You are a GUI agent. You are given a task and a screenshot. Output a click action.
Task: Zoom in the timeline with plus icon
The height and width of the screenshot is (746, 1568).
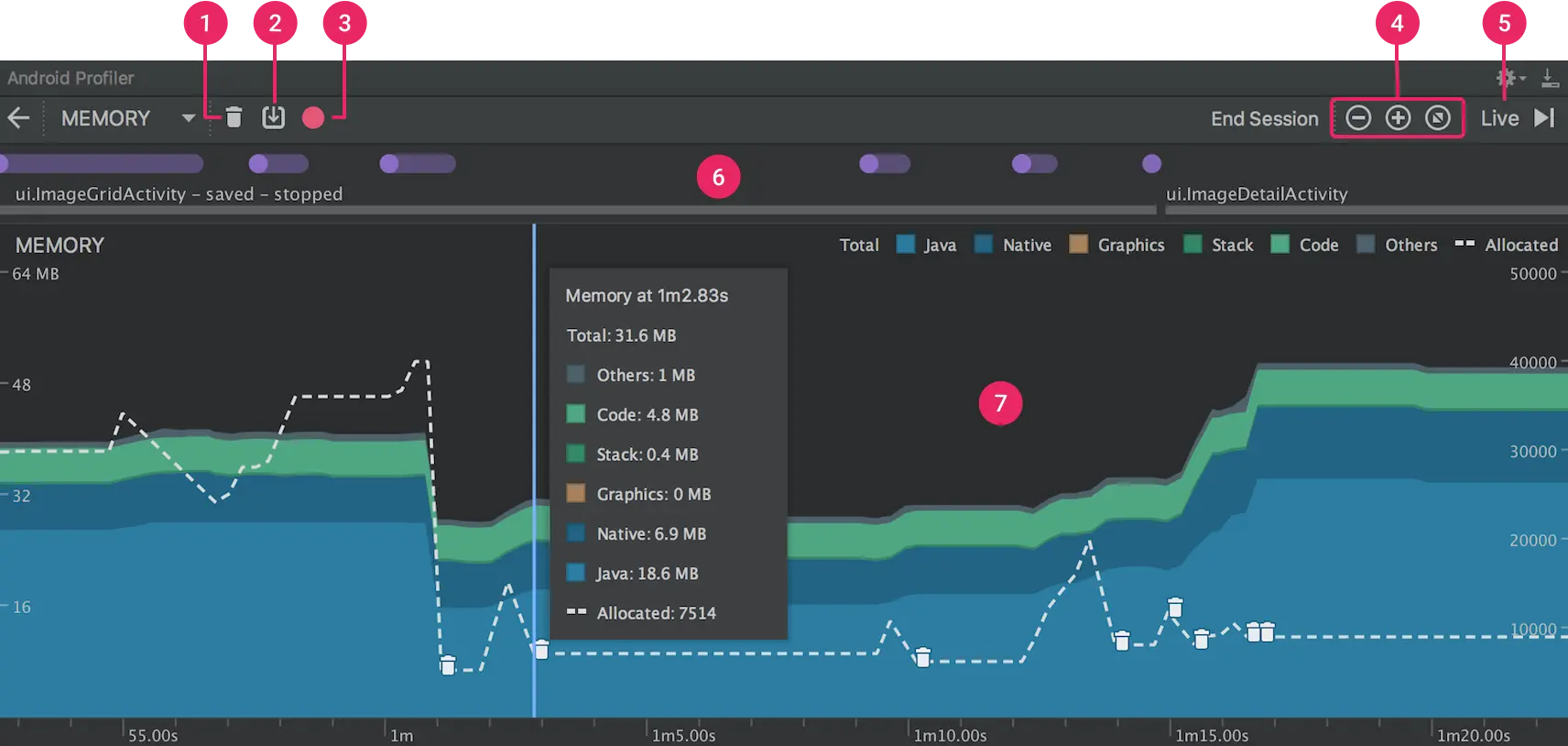click(x=1398, y=117)
